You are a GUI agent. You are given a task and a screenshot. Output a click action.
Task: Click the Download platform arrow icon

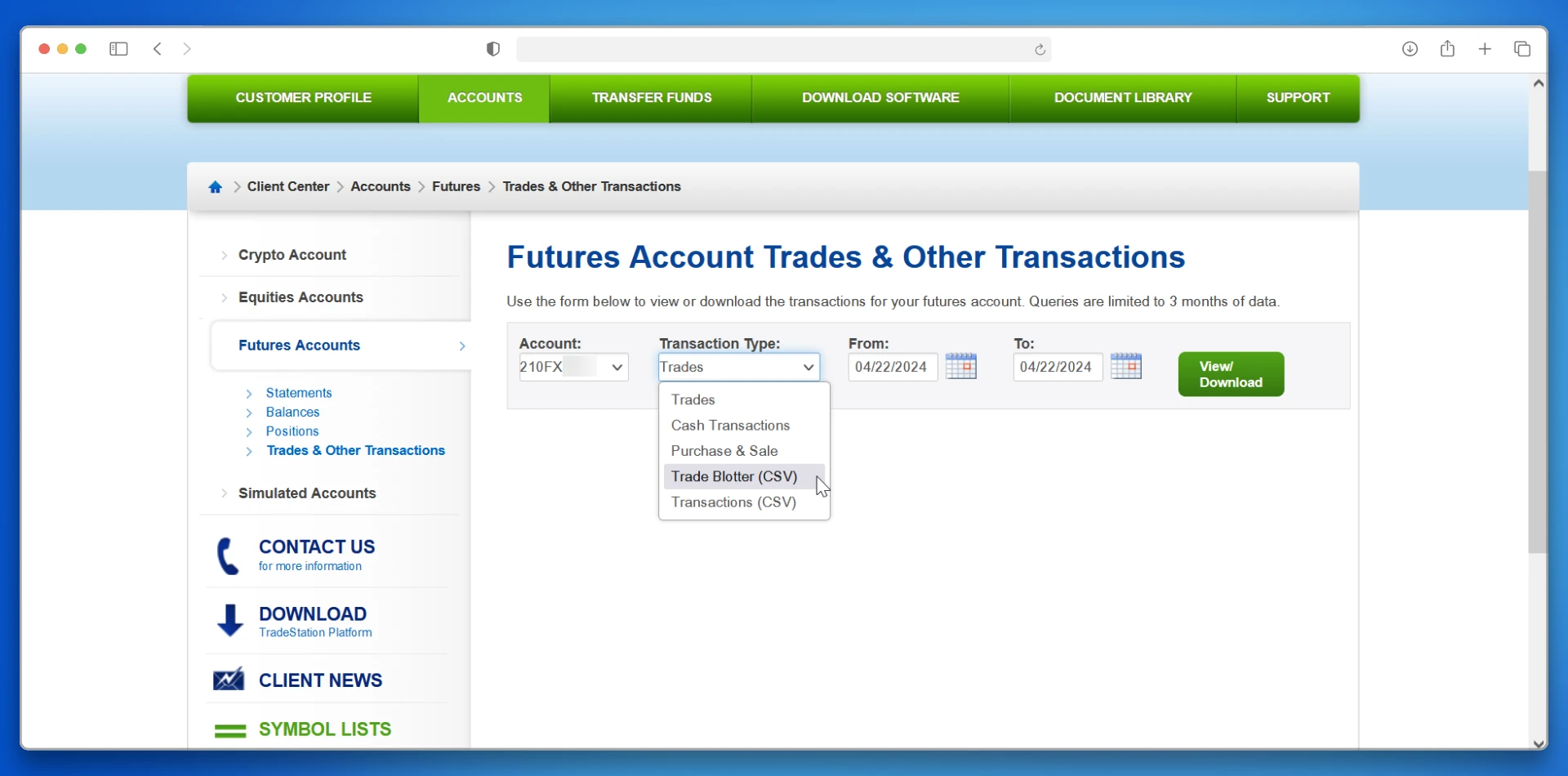click(x=230, y=621)
